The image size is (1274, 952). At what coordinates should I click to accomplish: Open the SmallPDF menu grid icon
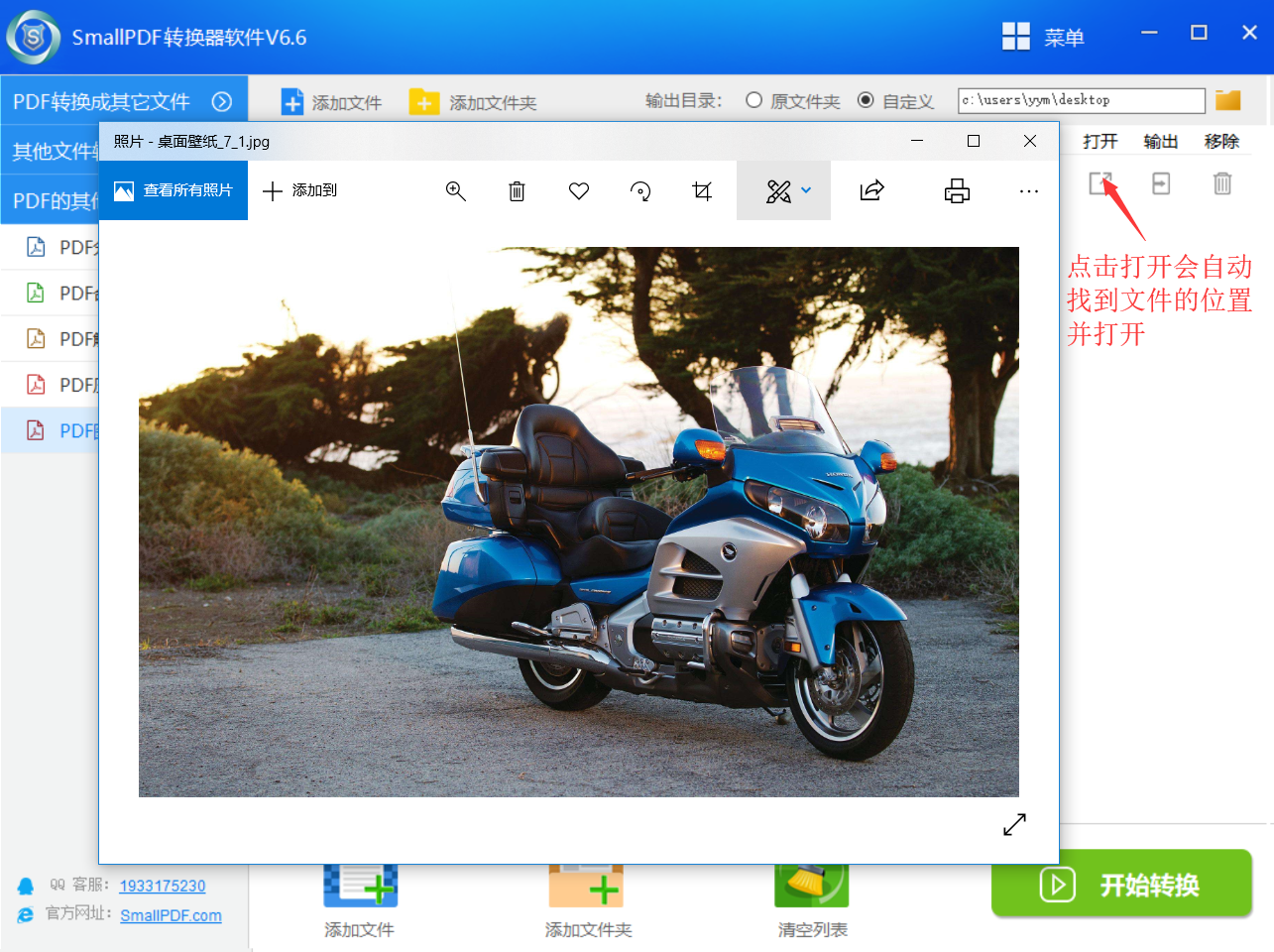1016,37
